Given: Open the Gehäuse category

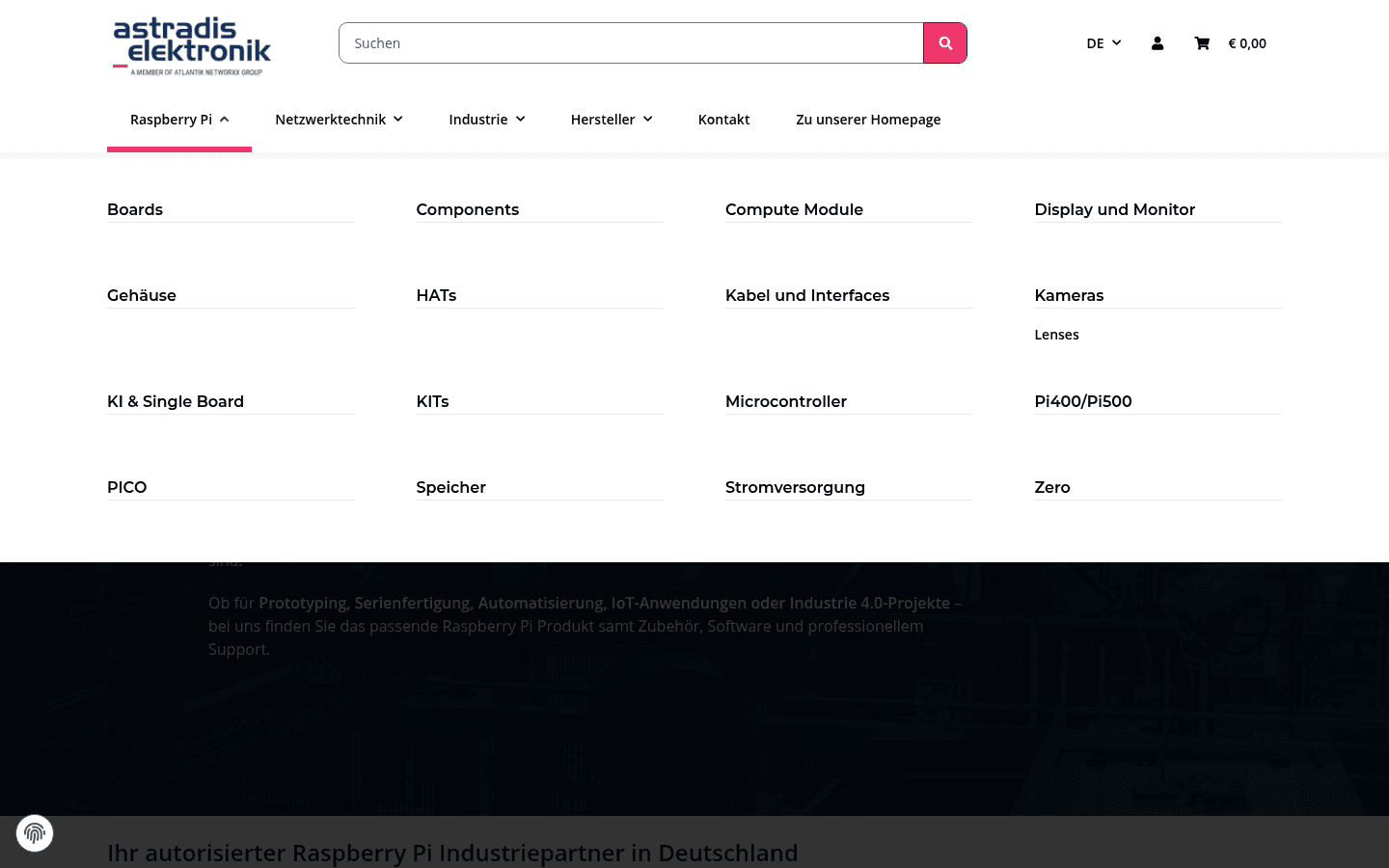Looking at the screenshot, I should pyautogui.click(x=142, y=295).
